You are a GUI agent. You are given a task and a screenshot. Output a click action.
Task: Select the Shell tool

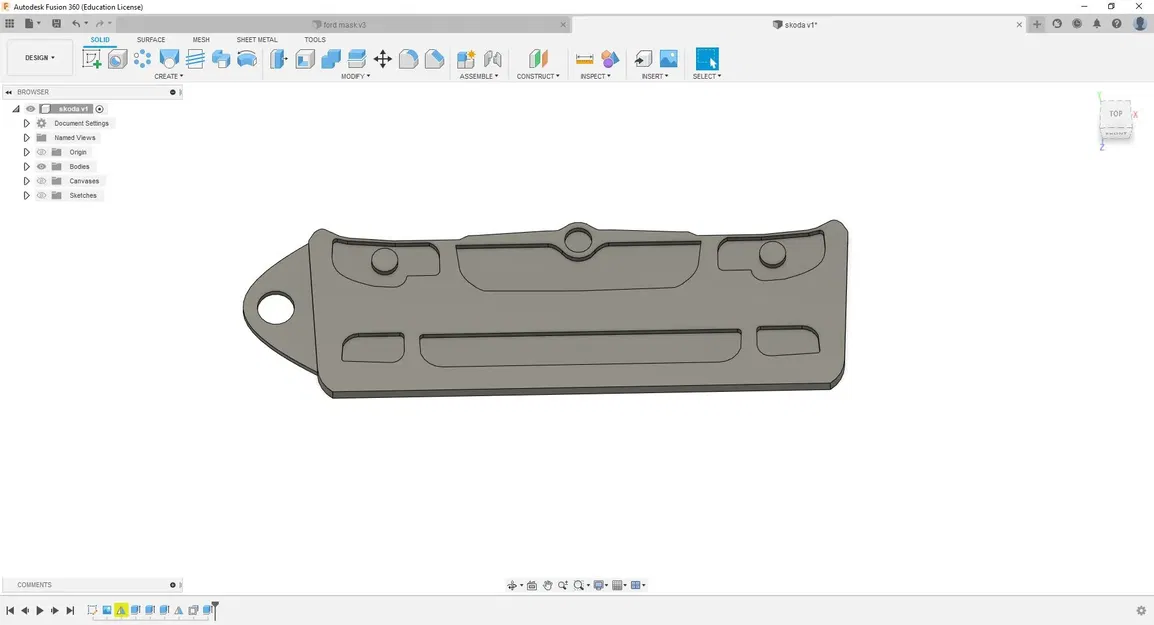tap(305, 59)
